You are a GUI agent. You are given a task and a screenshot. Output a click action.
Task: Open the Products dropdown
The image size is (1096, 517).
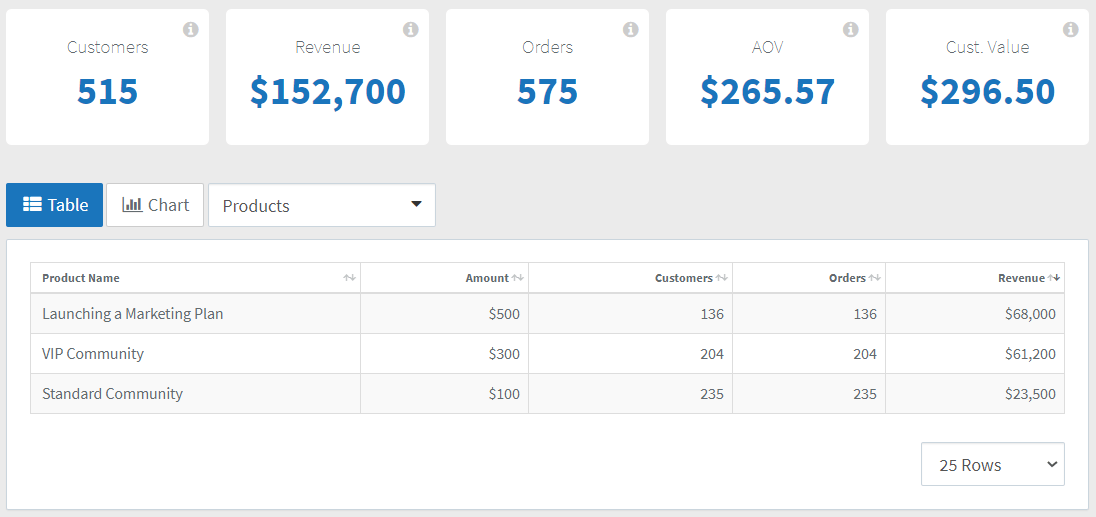click(322, 205)
